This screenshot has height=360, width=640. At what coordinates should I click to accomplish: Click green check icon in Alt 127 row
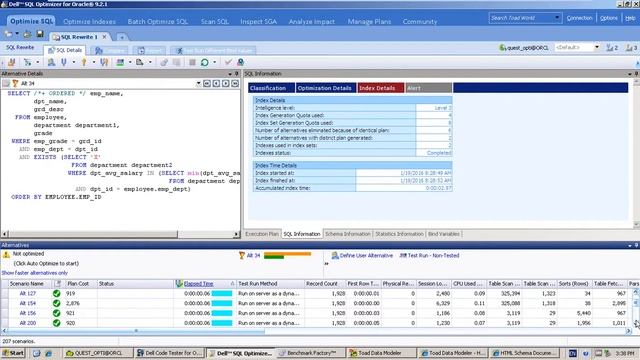[56, 293]
